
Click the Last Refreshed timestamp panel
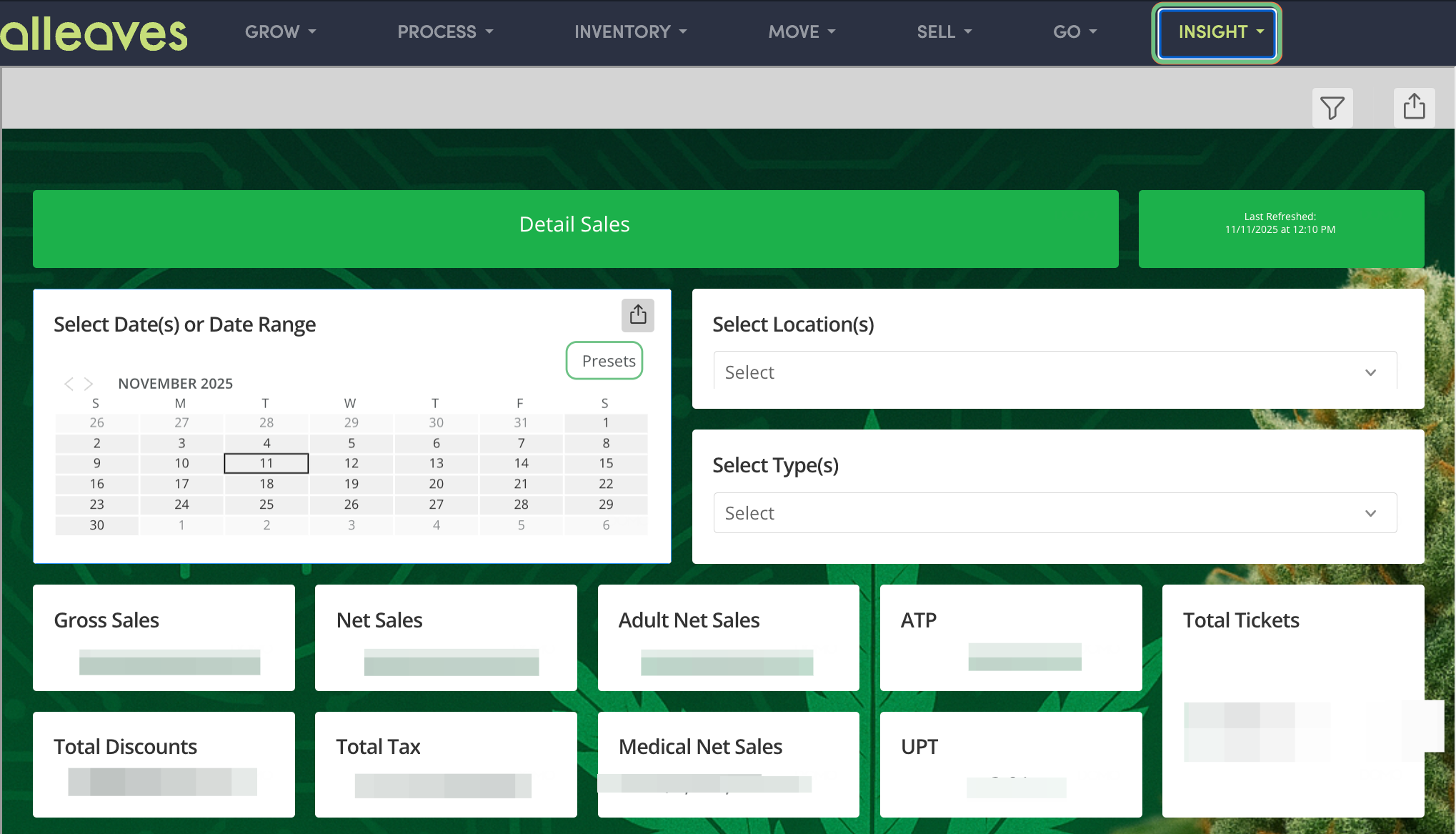(1281, 229)
